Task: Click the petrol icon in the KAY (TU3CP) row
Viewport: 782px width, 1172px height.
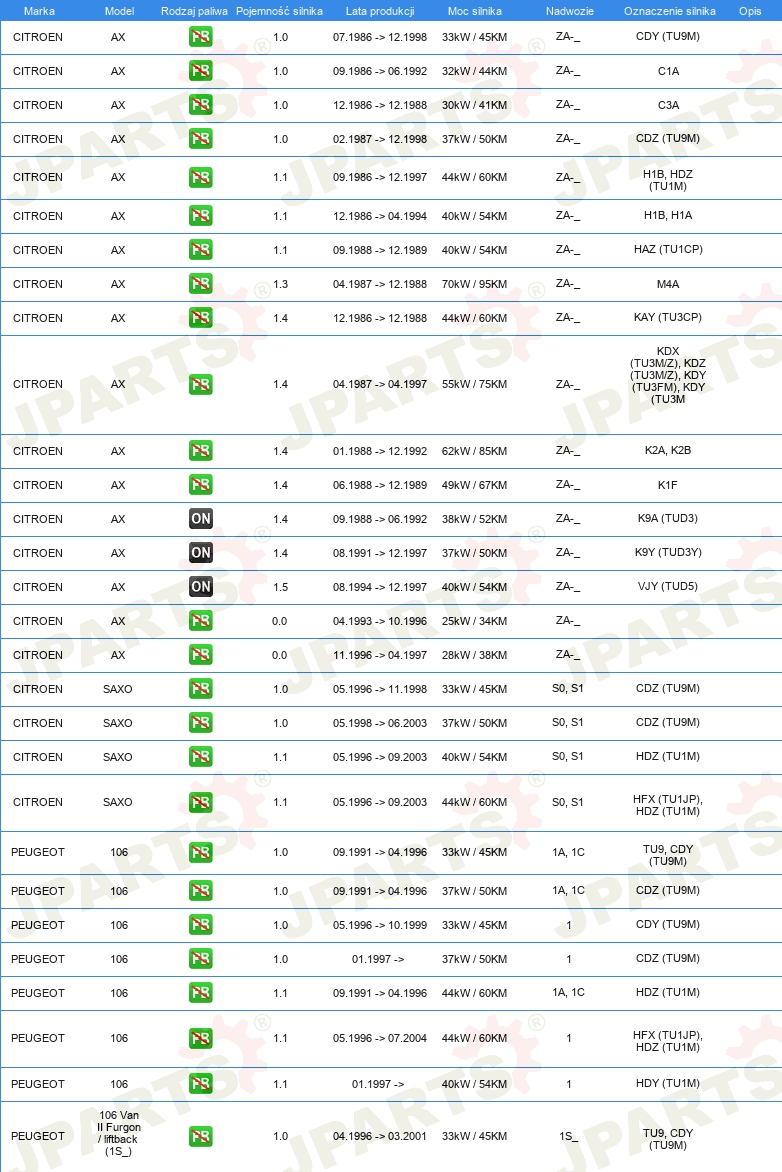Action: 200,318
